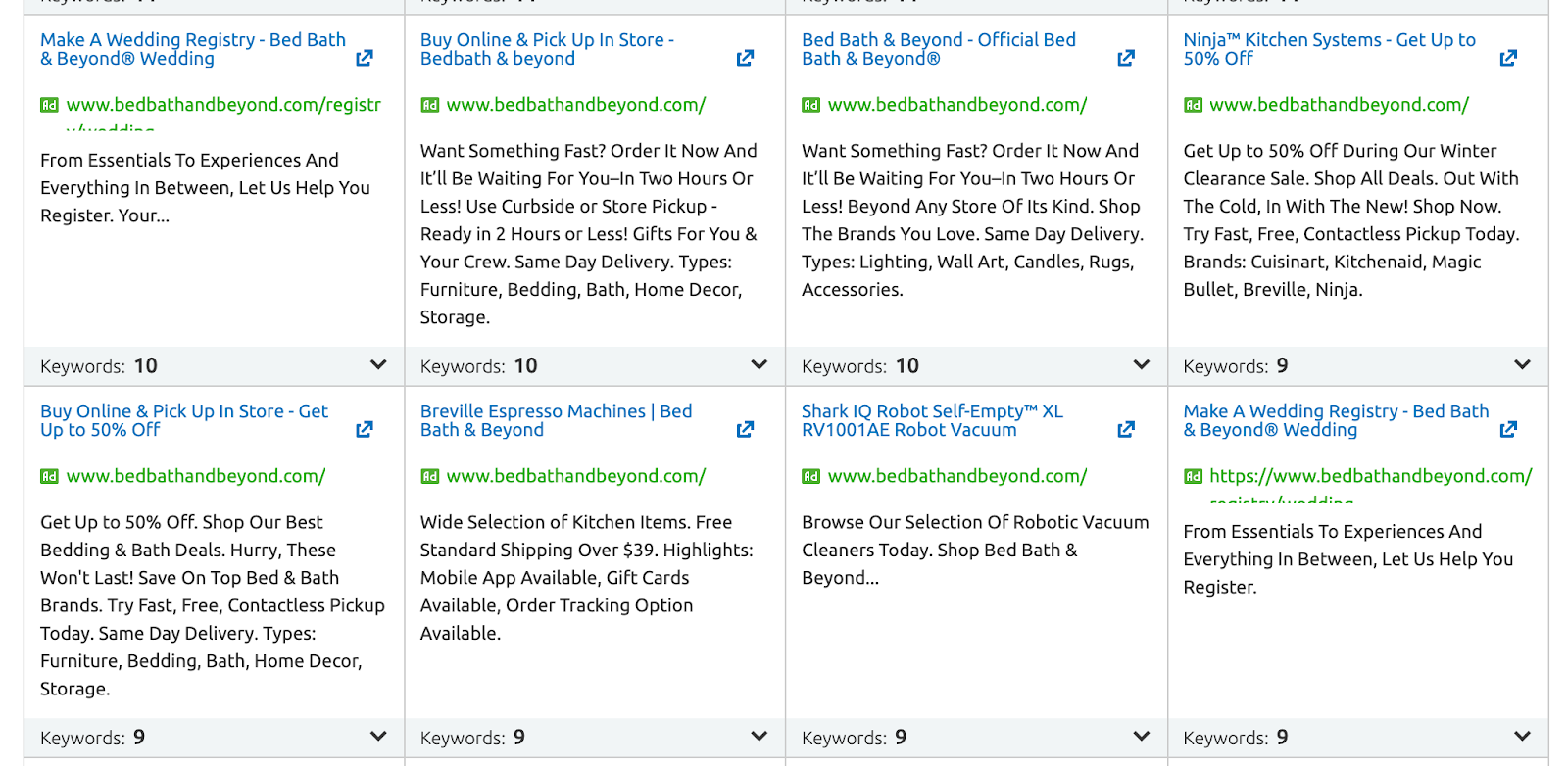Expand keywords chevron under Ninja Kitchen Systems ad
This screenshot has height=766, width=1568.
coord(1522,364)
